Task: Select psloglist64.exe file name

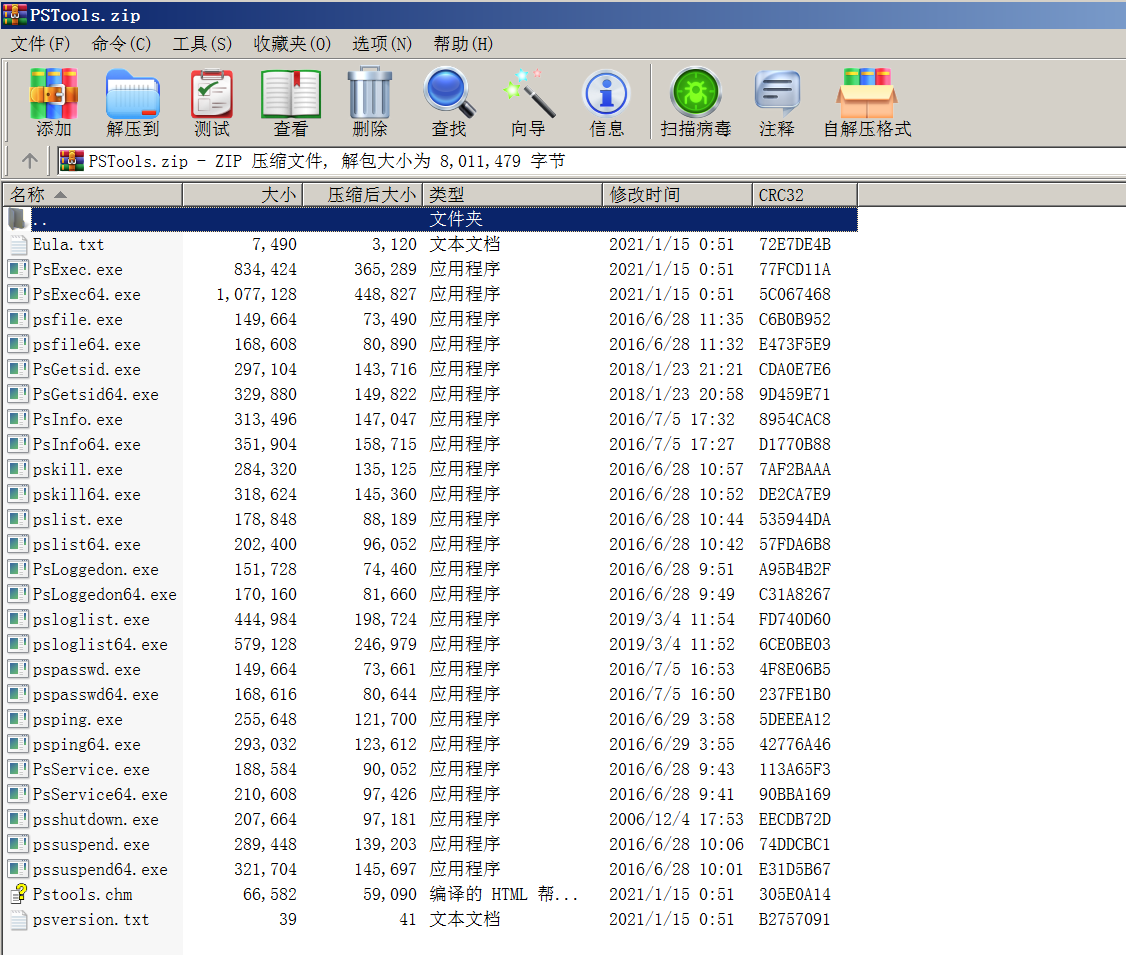Action: pyautogui.click(x=100, y=644)
